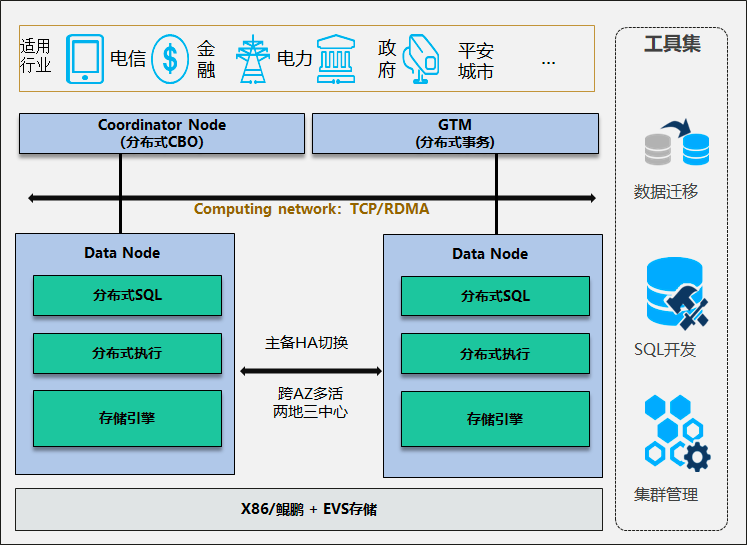Click the right Data Node title

490,253
